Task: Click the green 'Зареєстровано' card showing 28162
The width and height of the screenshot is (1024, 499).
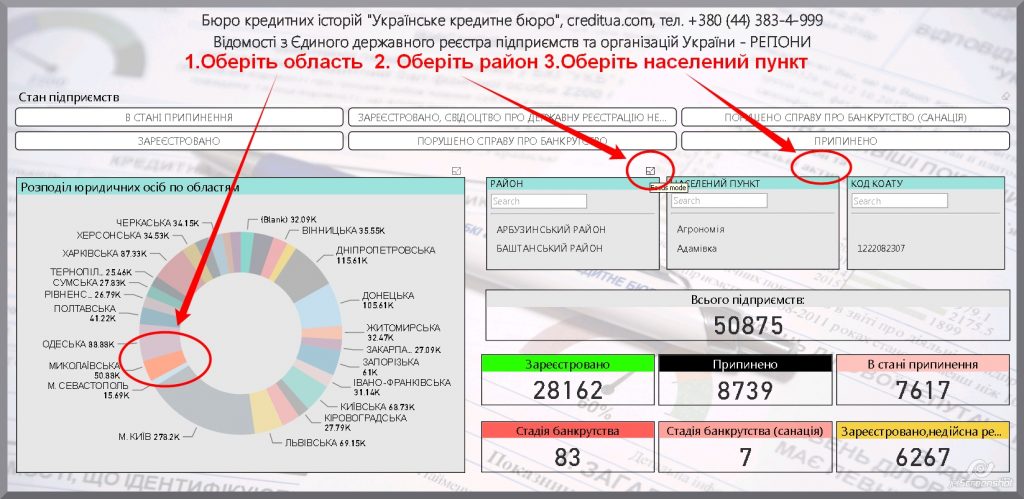Action: tap(567, 379)
